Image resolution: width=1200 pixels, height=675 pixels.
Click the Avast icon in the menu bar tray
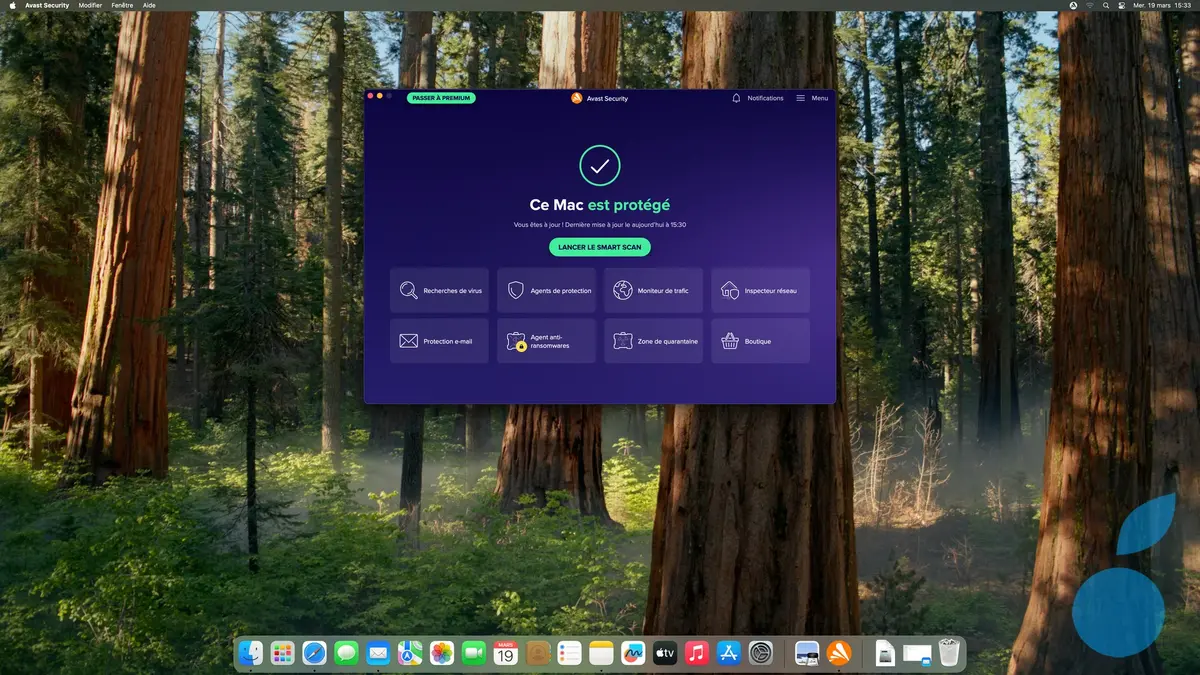pos(1074,5)
